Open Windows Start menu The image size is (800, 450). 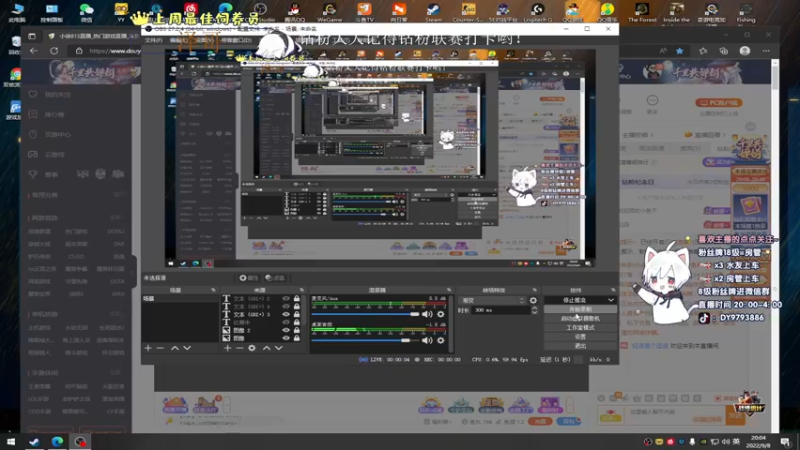tap(11, 442)
